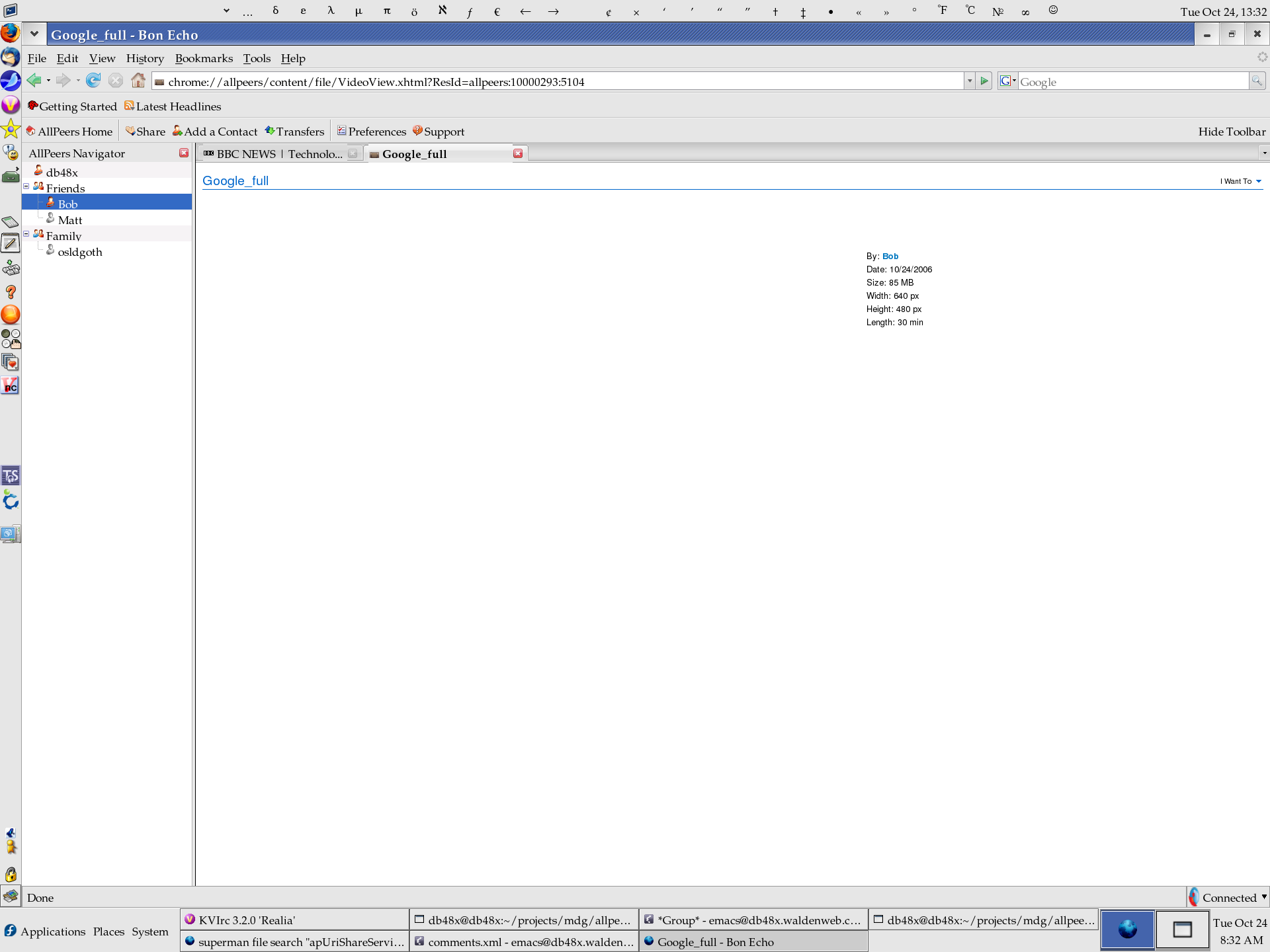
Task: Switch to the KVIrc 3.2.0 'Realia' window
Action: [294, 920]
